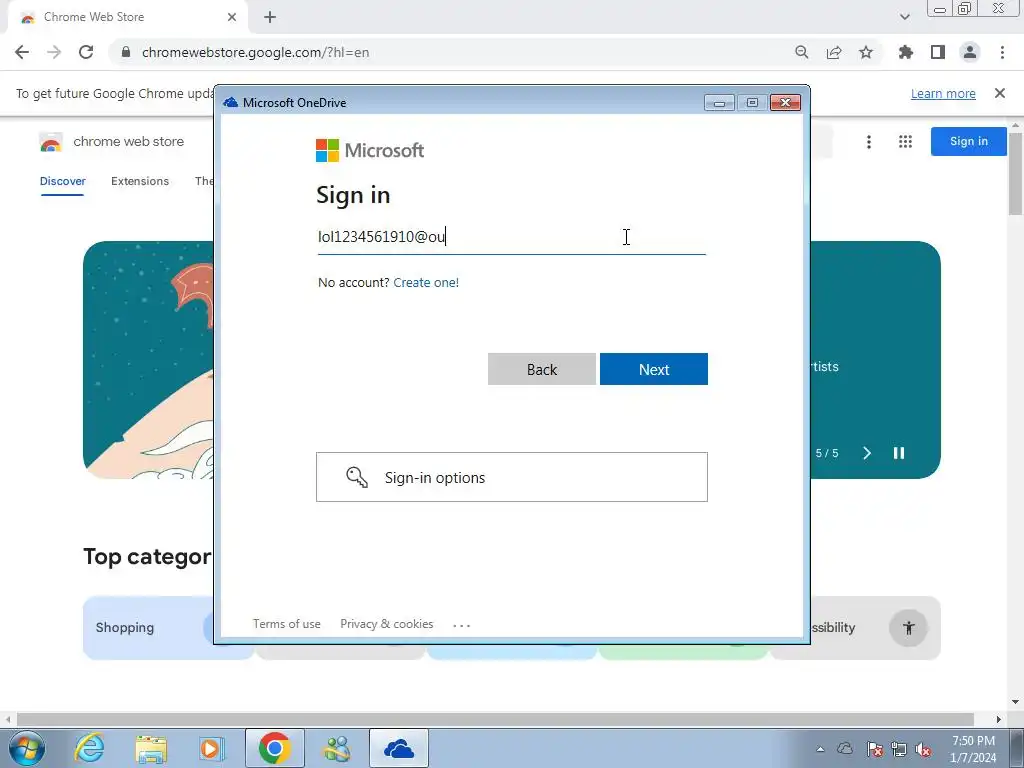Screen dimensions: 1024x768
Task: Click the Back button in OneDrive sign-in
Action: pos(541,369)
